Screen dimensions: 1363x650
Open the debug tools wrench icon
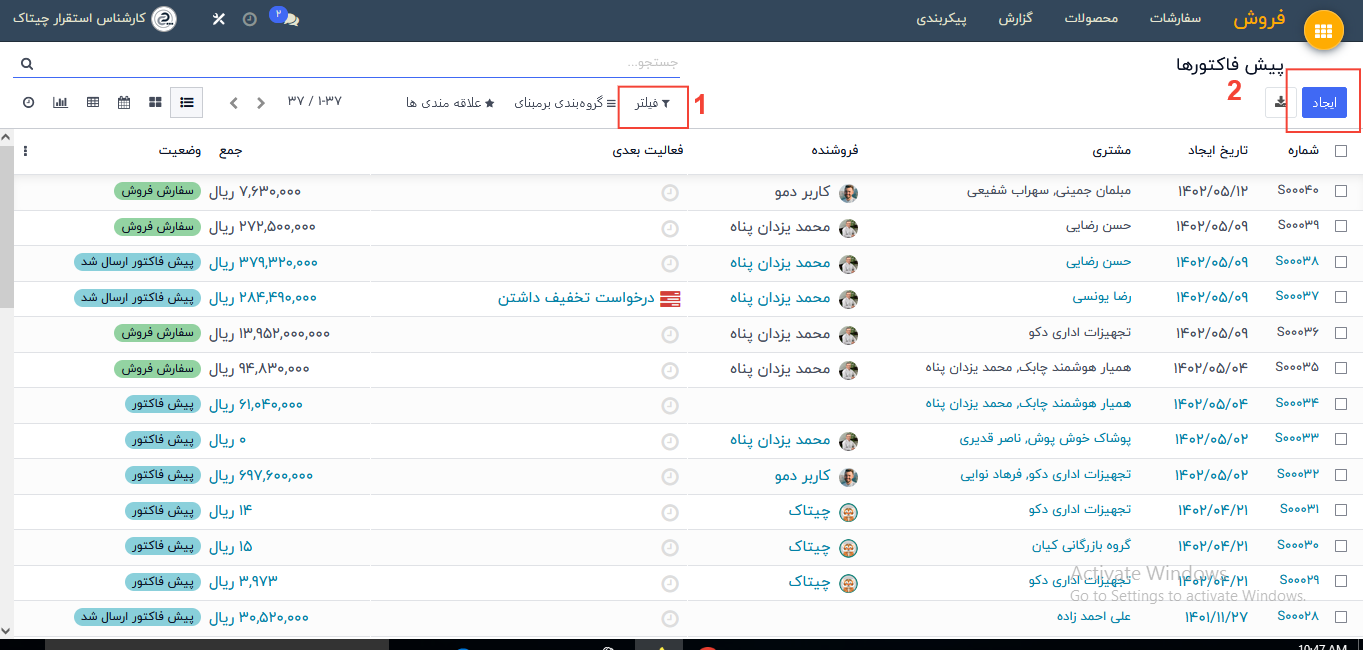point(219,20)
